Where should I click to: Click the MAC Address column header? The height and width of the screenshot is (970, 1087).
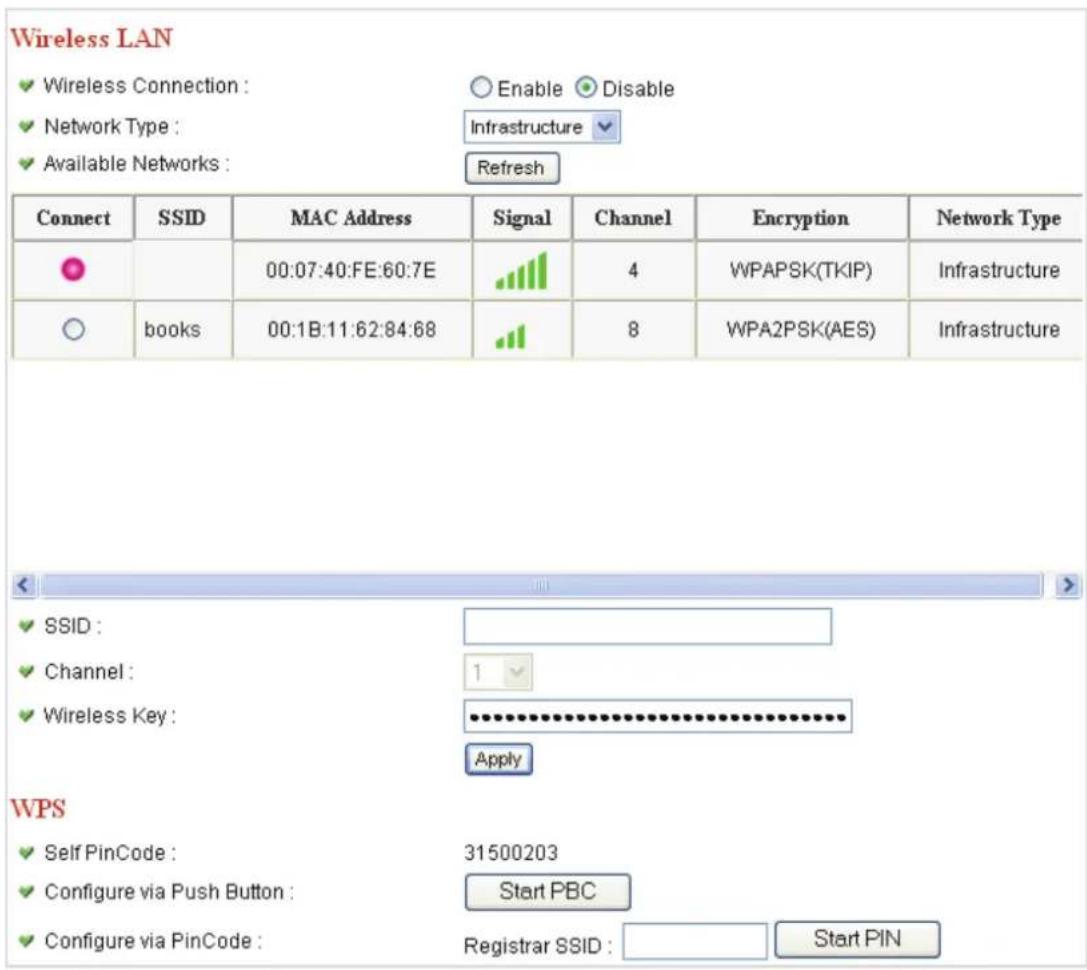351,218
